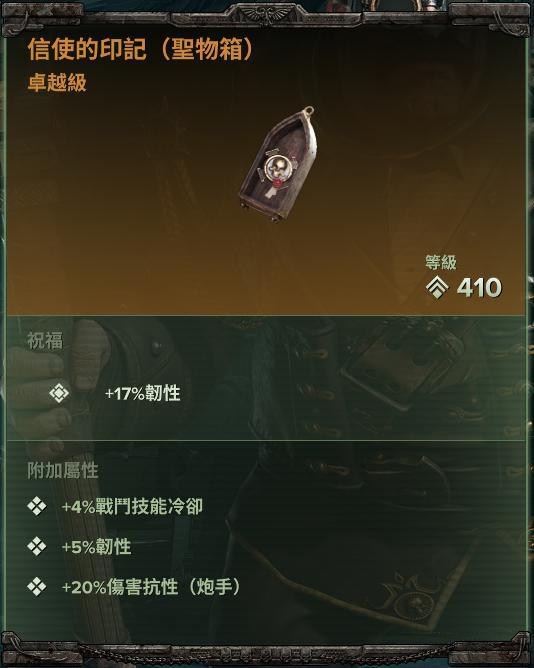Screen dimensions: 534x668
Task: Click the rarity label 卓越級
Action: tap(57, 82)
